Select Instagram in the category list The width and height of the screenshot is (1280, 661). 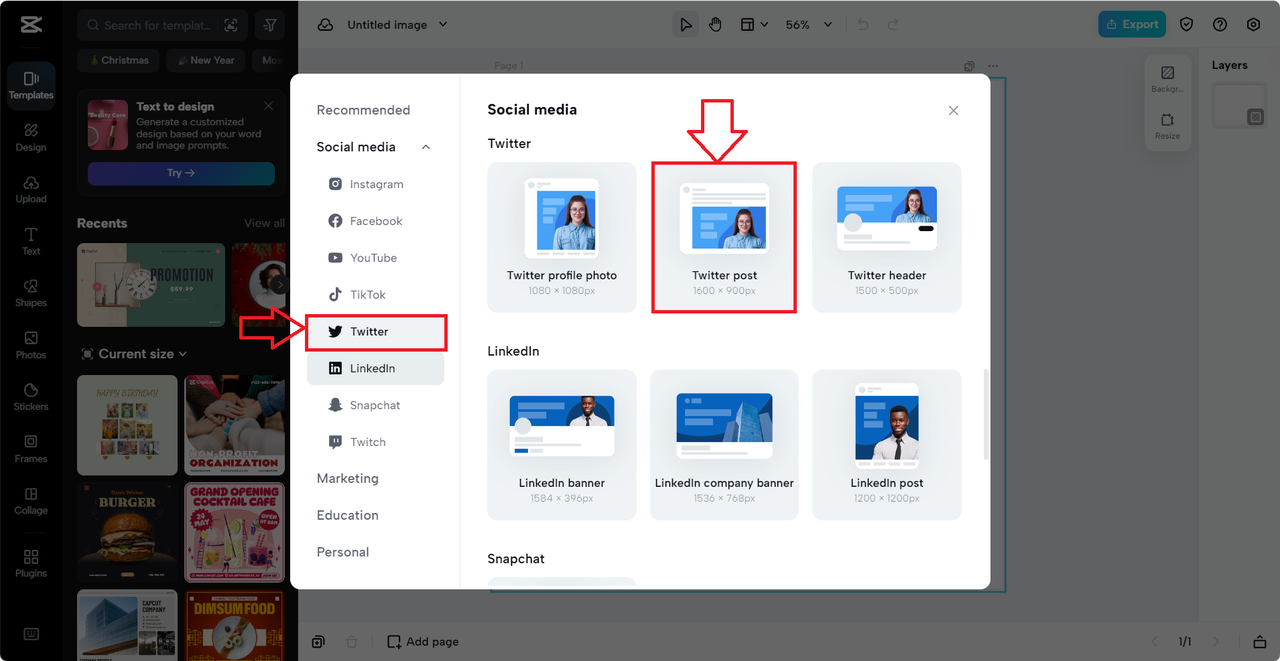(376, 184)
